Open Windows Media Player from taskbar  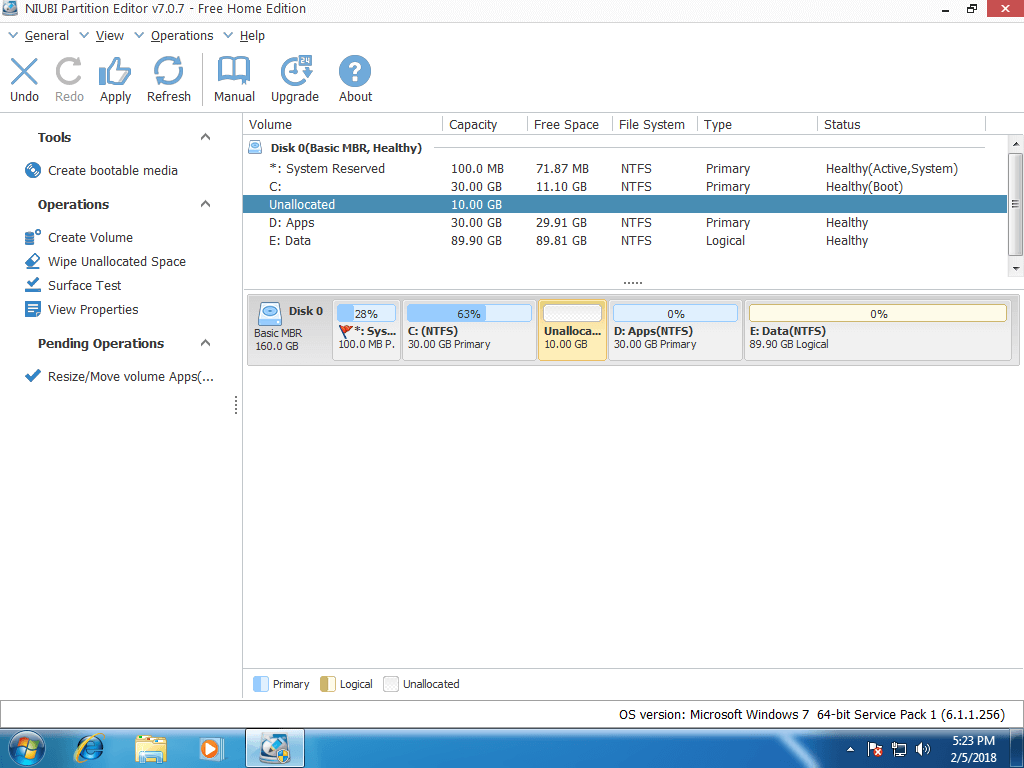[211, 748]
